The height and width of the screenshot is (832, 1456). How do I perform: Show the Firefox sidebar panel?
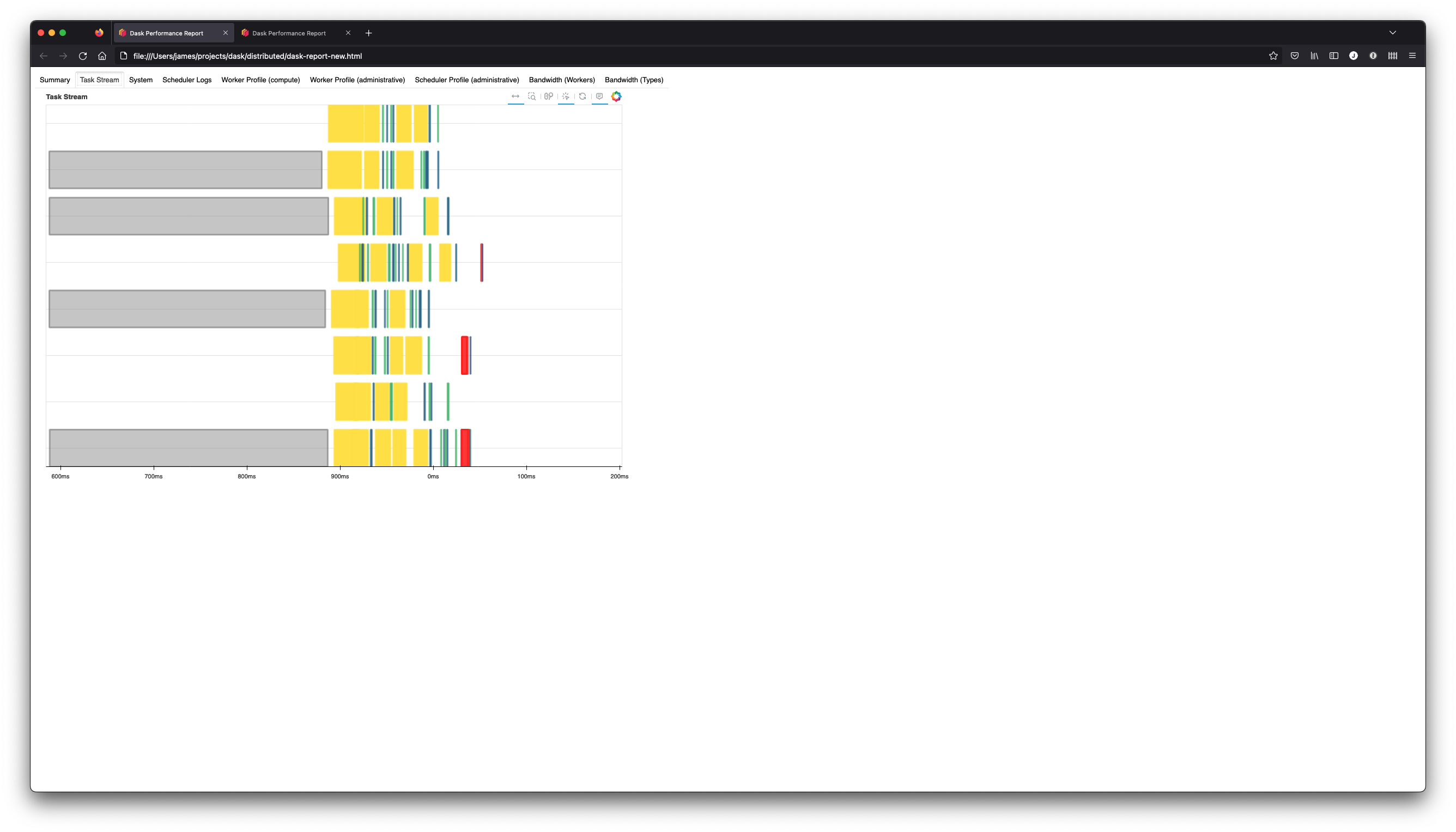pos(1334,56)
